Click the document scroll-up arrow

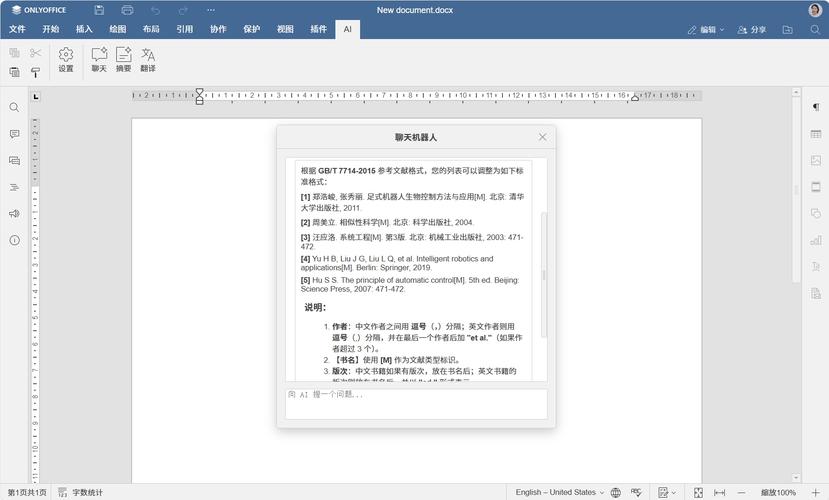[x=796, y=92]
